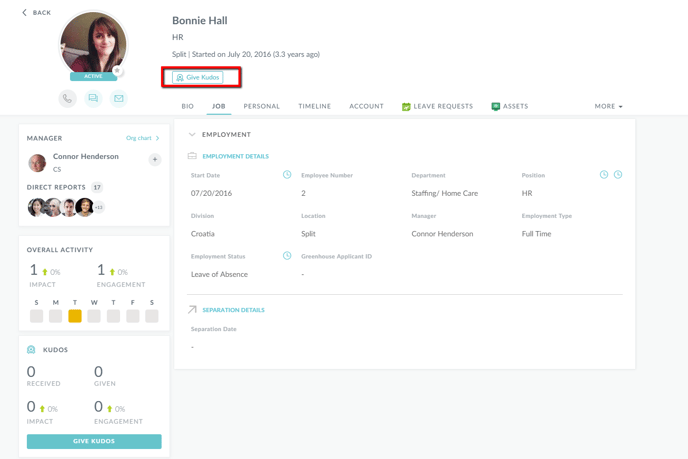
Task: Select the Job tab
Action: click(x=219, y=106)
